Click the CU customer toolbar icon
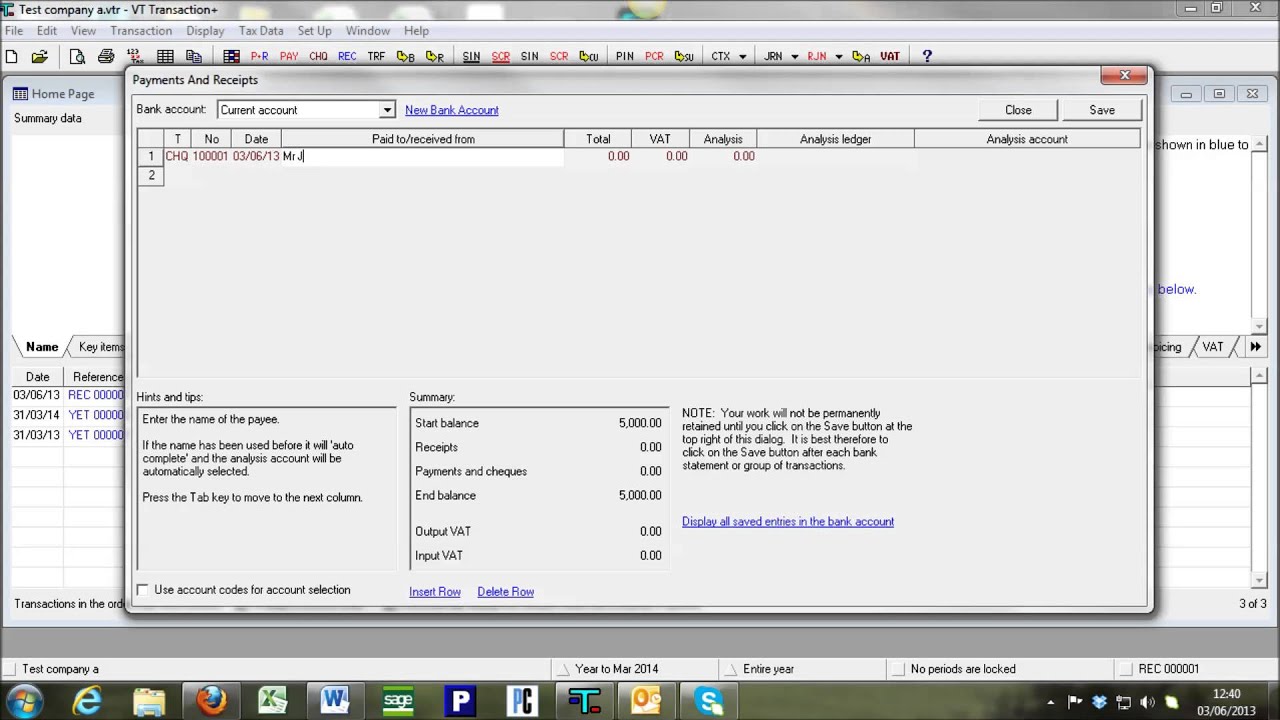This screenshot has height=720, width=1280. pos(589,57)
